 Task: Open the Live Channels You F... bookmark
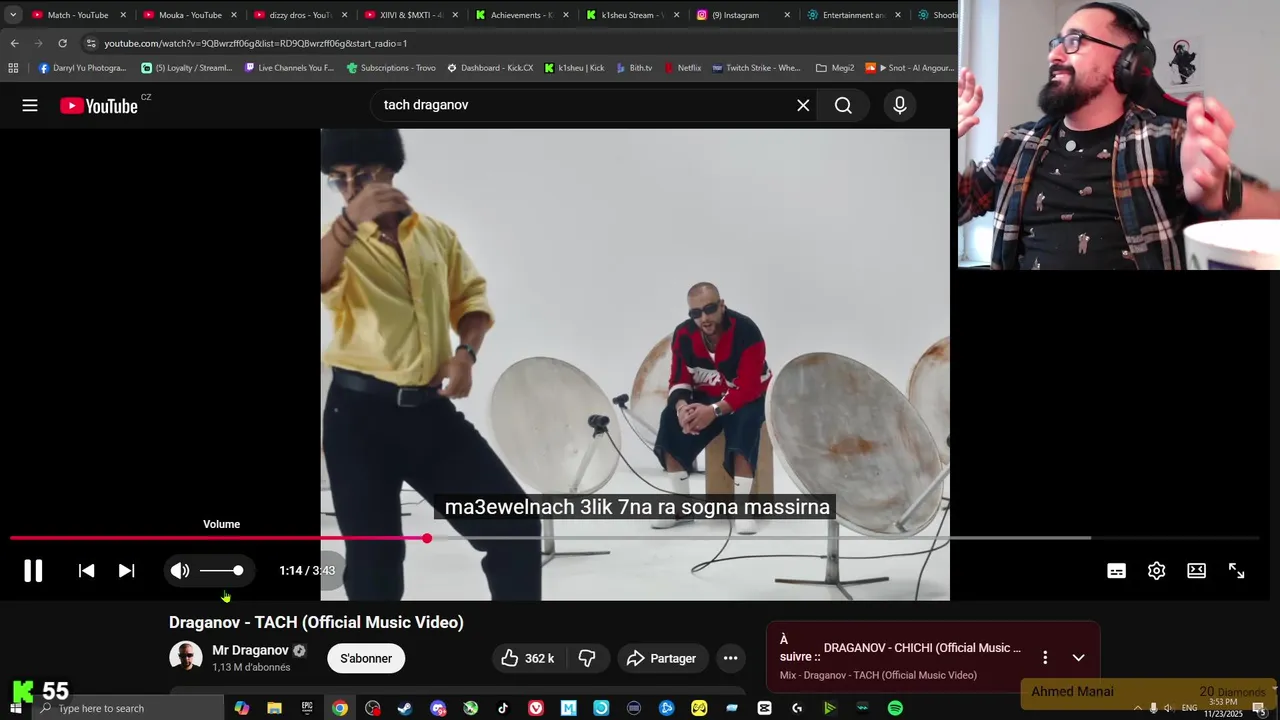tap(289, 68)
